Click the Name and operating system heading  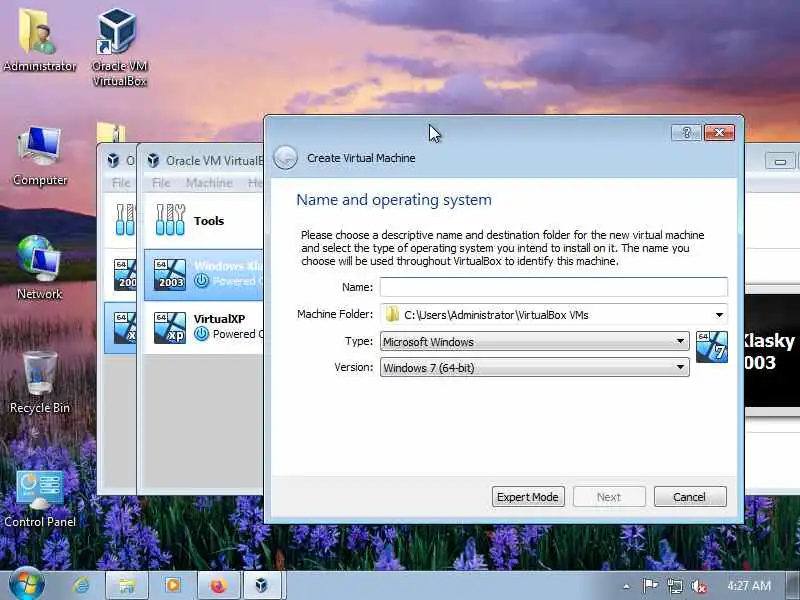pyautogui.click(x=394, y=199)
